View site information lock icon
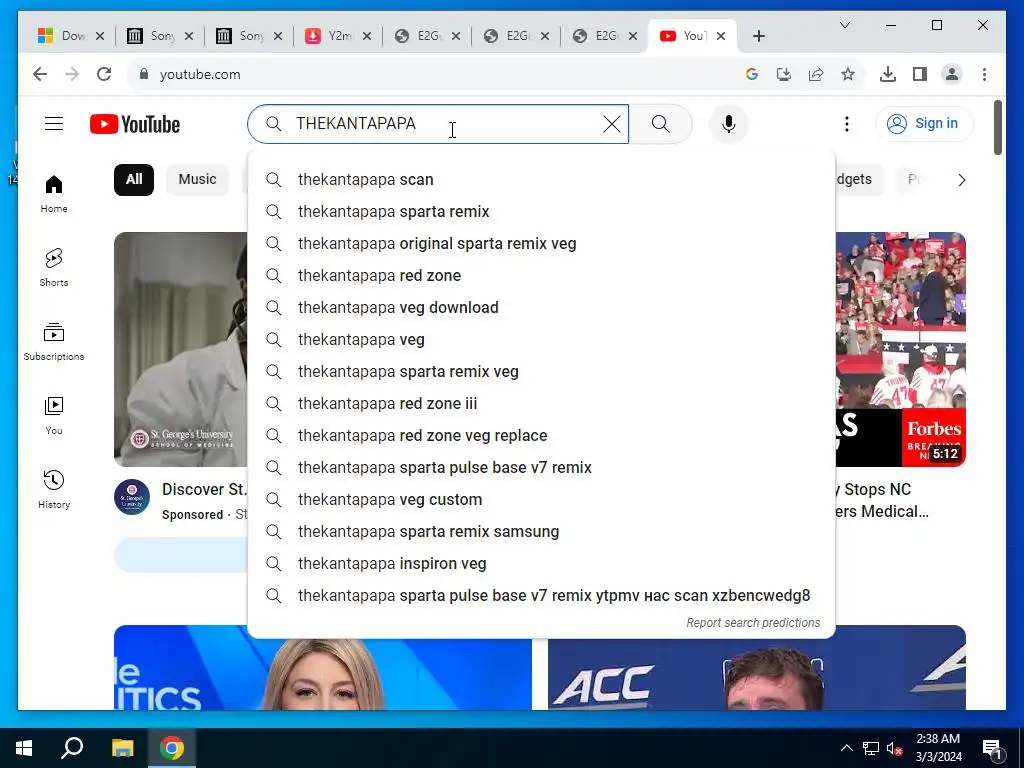 tap(144, 74)
